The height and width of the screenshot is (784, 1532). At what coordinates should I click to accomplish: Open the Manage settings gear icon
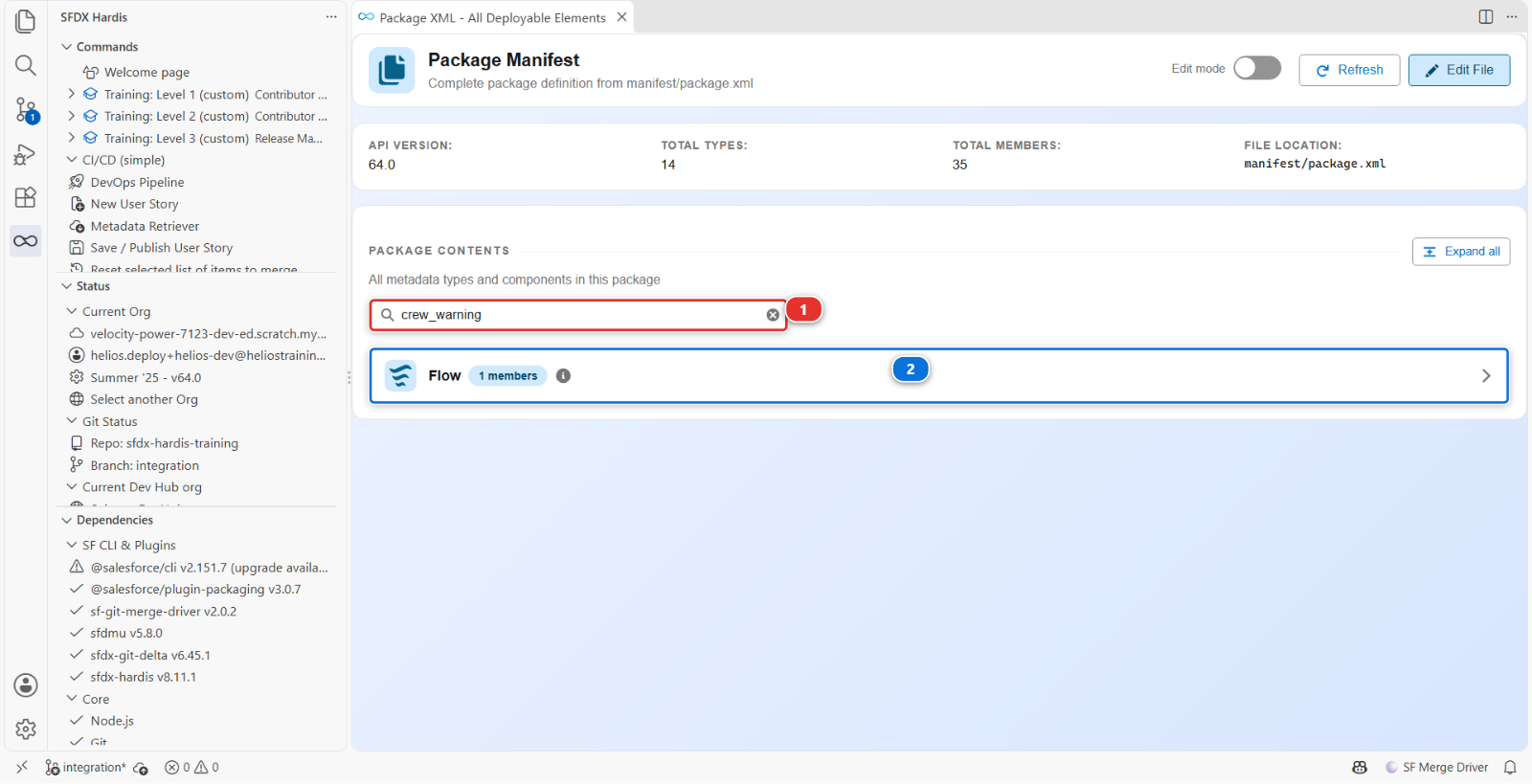(26, 729)
